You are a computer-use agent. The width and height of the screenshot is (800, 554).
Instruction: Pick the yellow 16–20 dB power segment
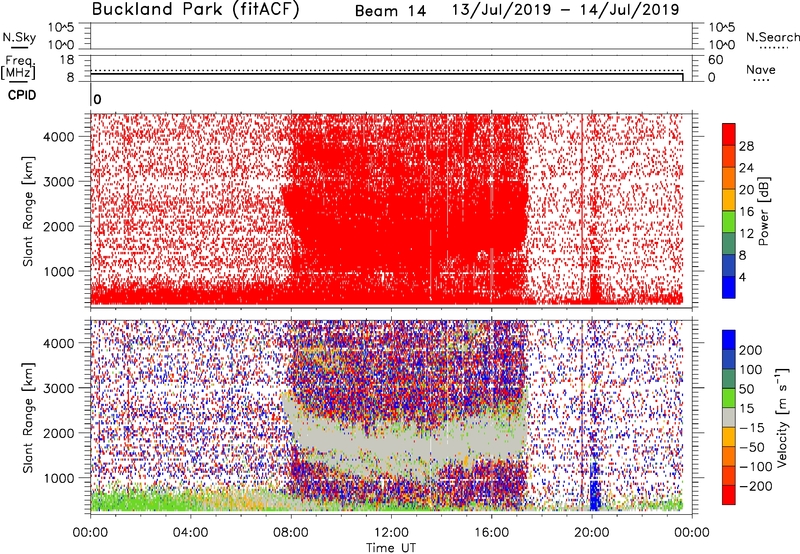point(729,200)
